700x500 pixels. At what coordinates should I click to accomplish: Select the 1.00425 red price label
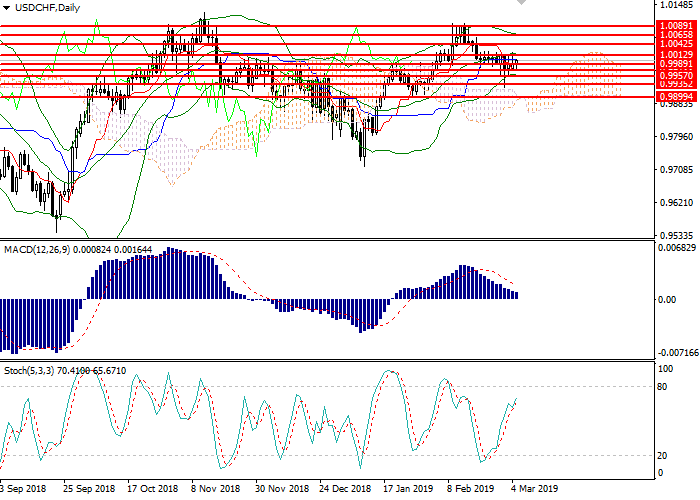tap(672, 44)
